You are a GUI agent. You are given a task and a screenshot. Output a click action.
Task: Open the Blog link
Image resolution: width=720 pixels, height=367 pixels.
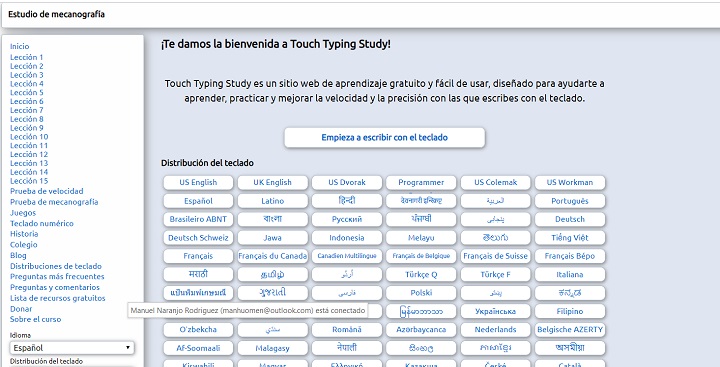click(18, 255)
